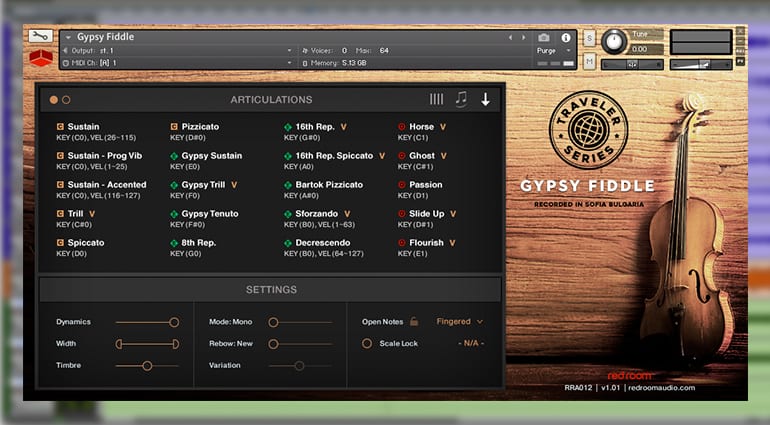
Task: Click the Decrescendo green icon
Action: point(288,243)
